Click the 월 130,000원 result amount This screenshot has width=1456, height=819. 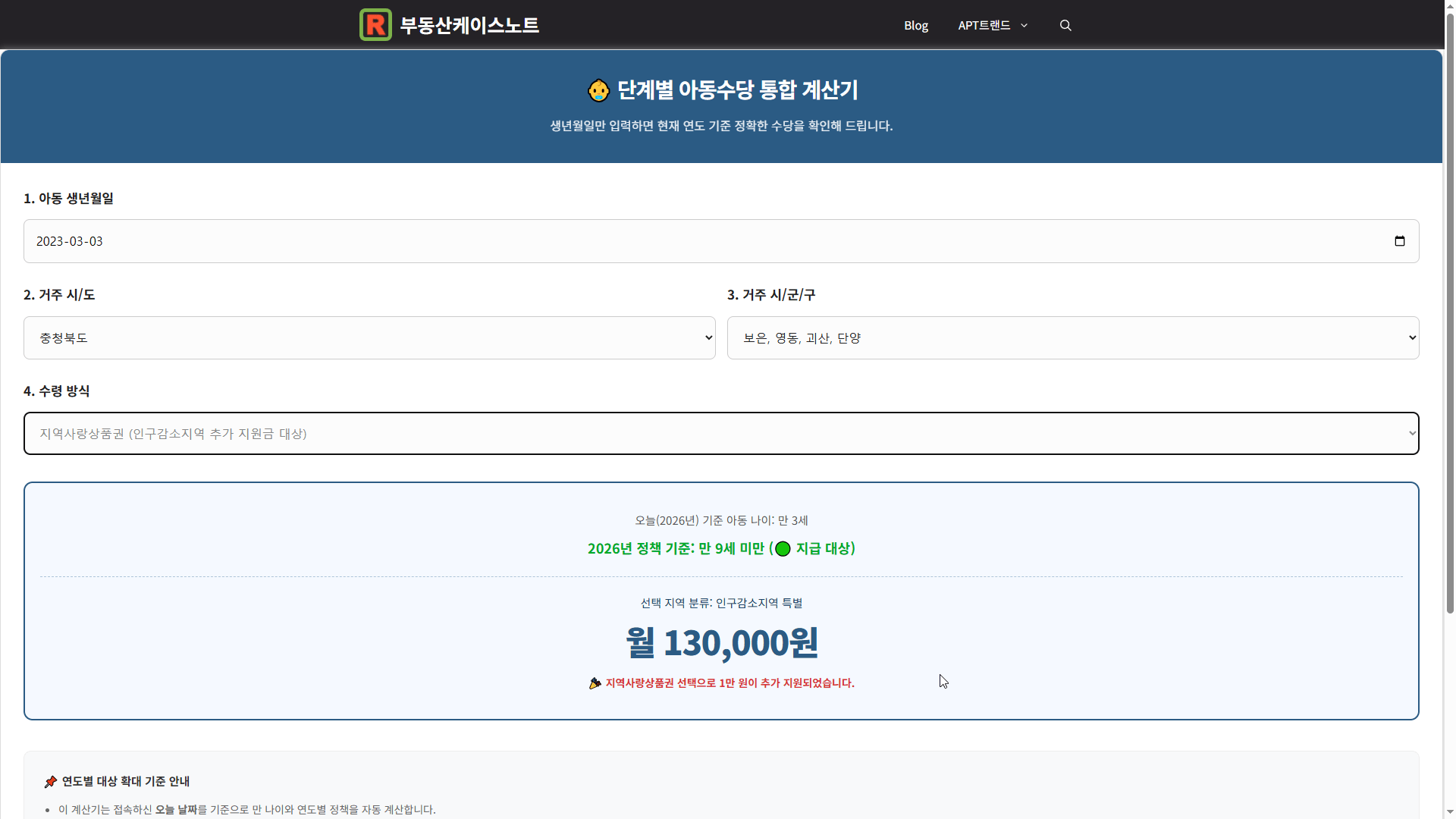point(721,642)
